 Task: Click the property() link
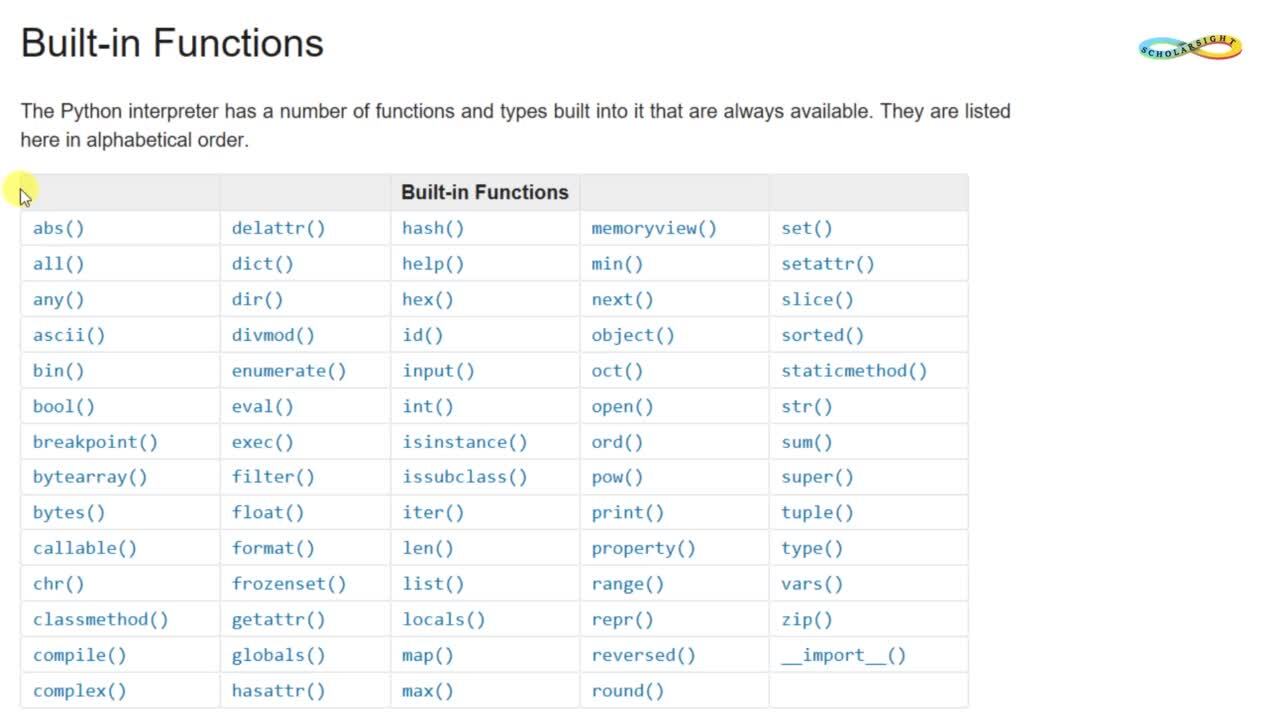coord(643,549)
